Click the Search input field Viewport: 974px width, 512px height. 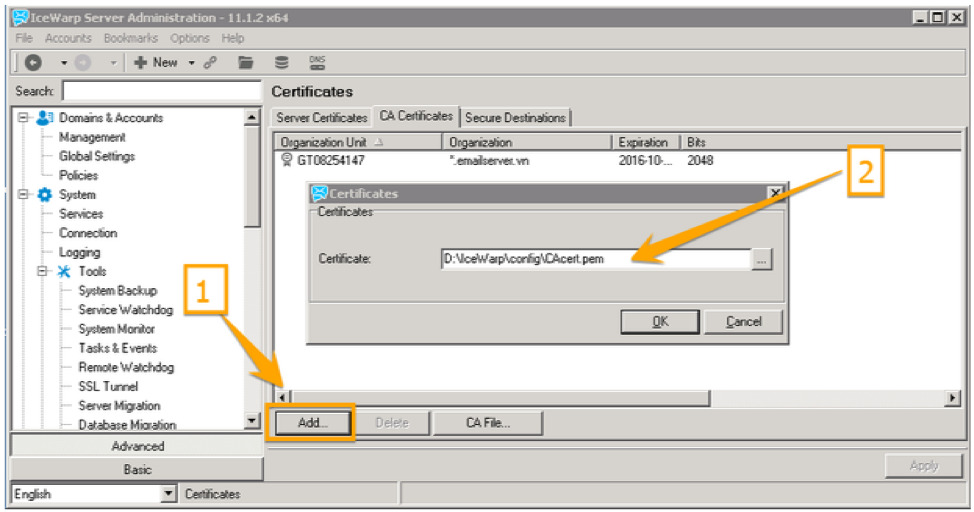point(162,91)
